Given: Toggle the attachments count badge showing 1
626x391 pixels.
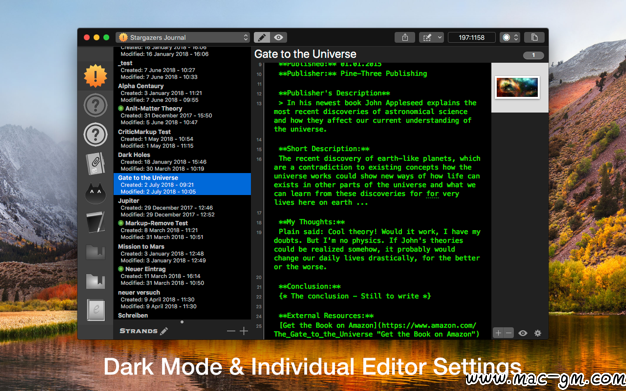Looking at the screenshot, I should 533,55.
